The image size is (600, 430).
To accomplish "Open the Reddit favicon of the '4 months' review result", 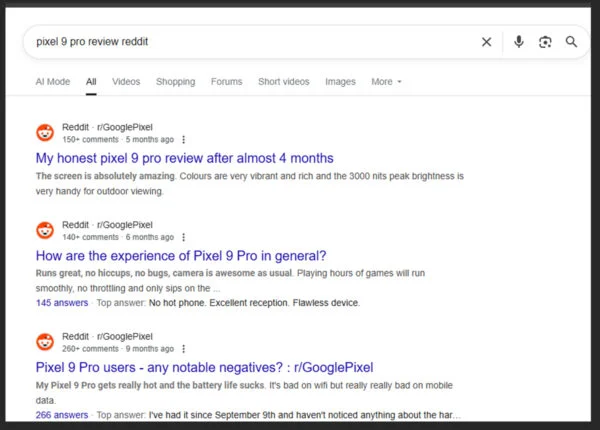I will [x=45, y=133].
